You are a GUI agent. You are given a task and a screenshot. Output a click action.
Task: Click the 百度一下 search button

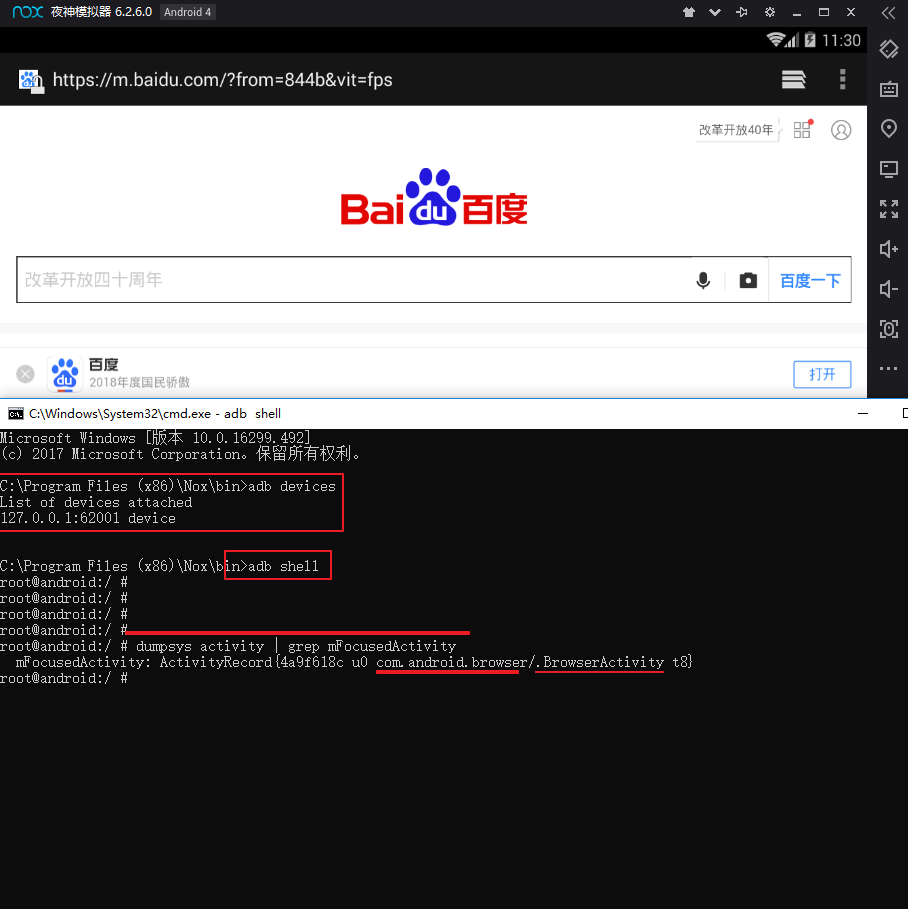click(x=810, y=281)
